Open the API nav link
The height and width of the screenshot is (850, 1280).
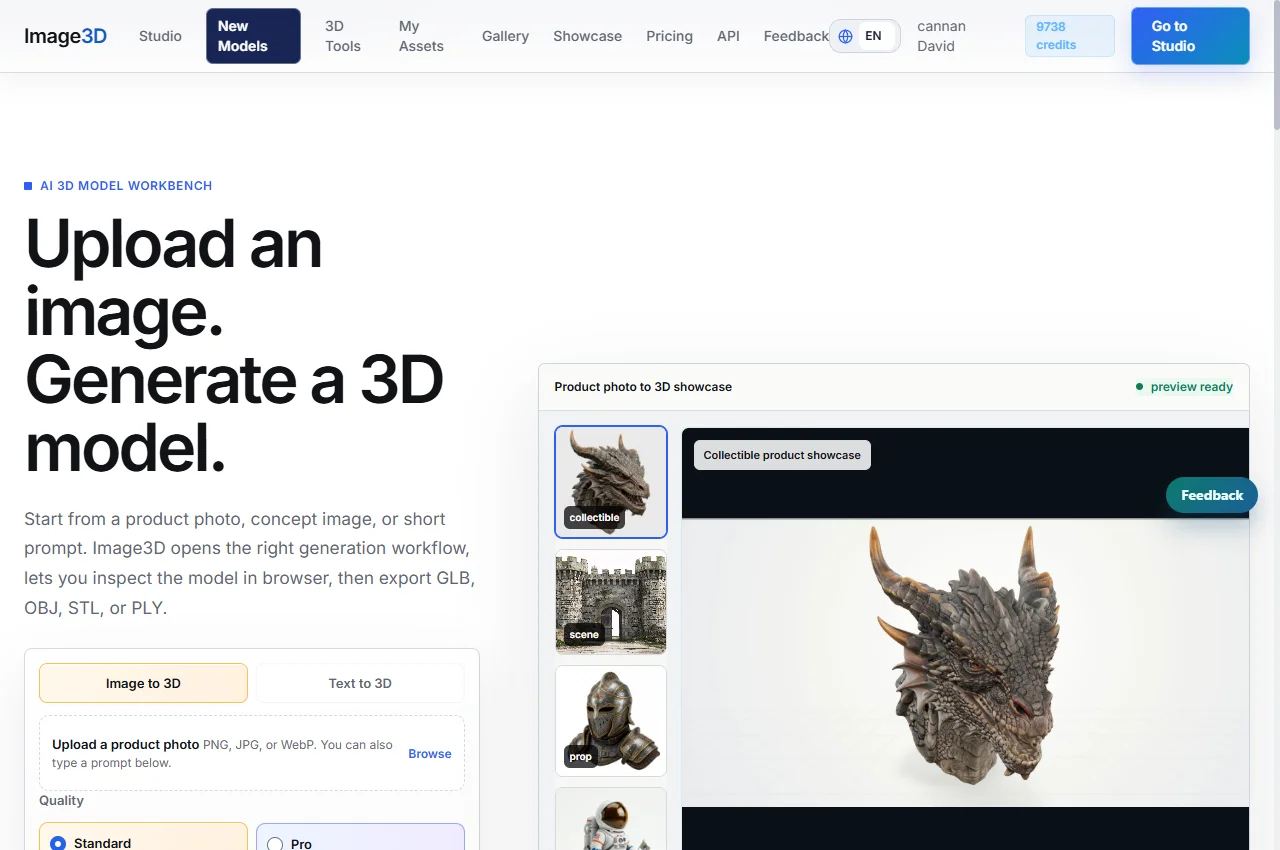click(728, 36)
